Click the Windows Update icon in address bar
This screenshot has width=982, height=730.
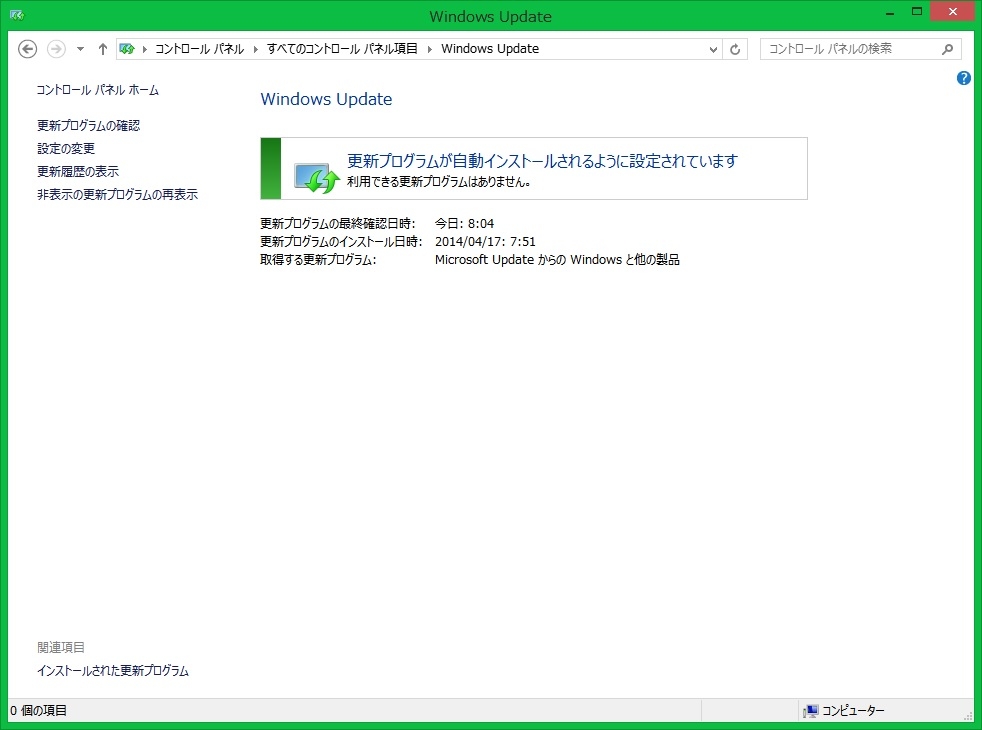pos(127,49)
